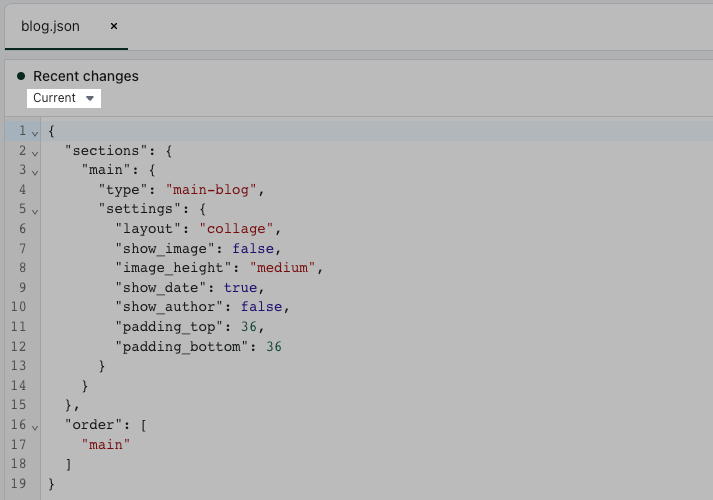This screenshot has height=500, width=713.
Task: Click the false value of show_author
Action: (x=264, y=307)
